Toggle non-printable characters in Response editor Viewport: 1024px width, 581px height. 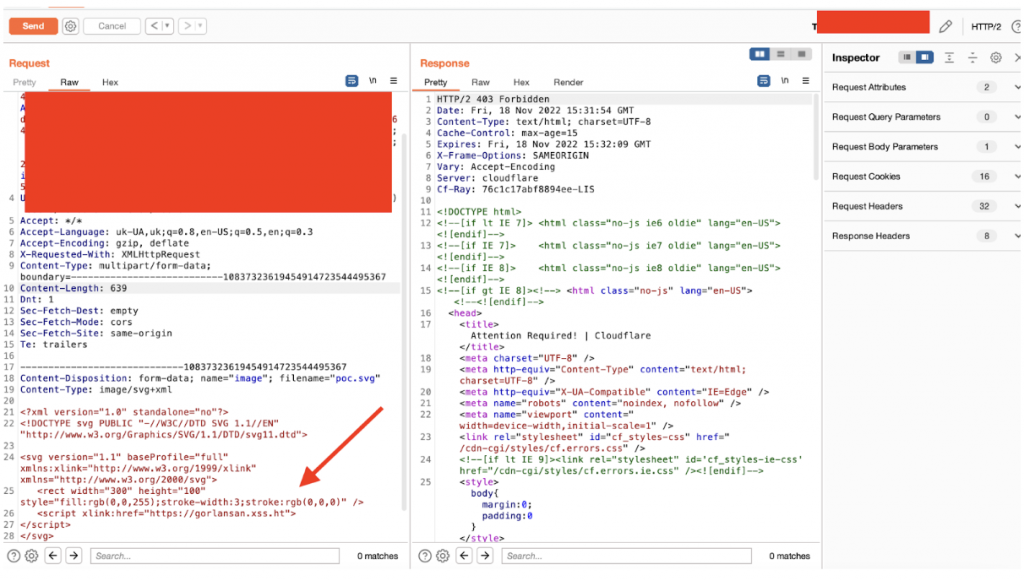coord(785,81)
